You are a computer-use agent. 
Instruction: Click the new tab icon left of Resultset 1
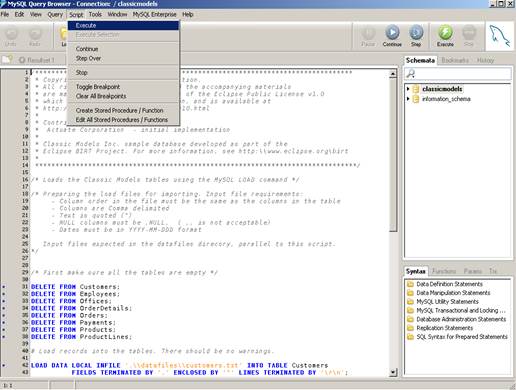click(7, 60)
